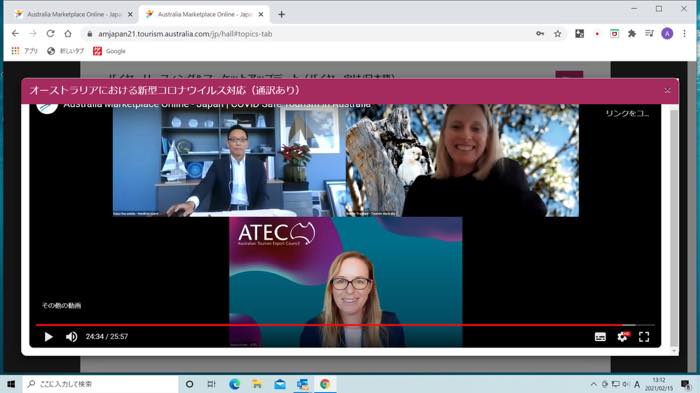
Task: Open the other videos panel in player
Action: coord(62,305)
